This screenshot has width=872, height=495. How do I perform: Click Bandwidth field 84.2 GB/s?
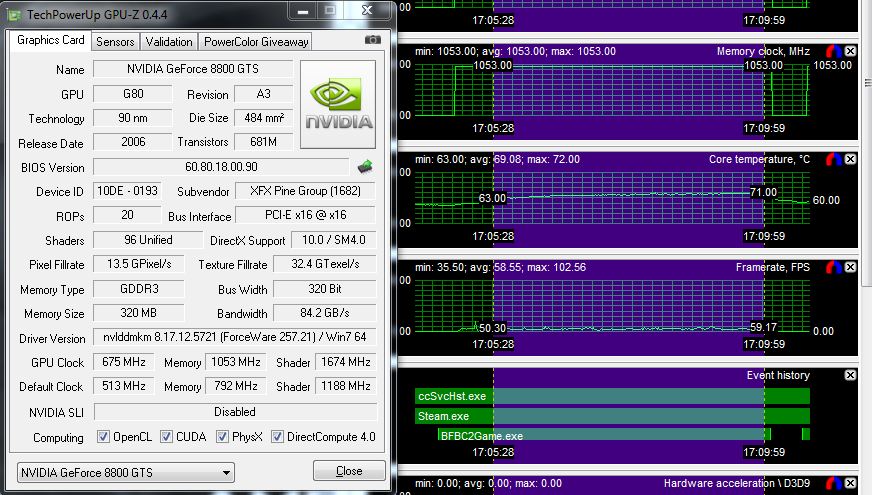point(325,313)
